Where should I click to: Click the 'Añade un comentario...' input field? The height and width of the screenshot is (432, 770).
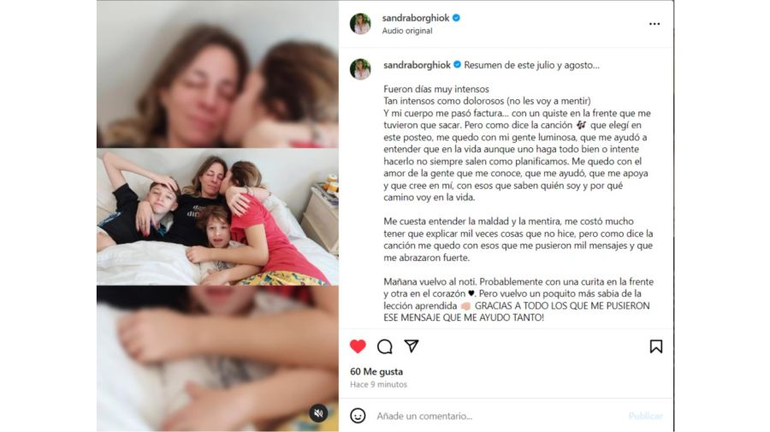tap(498, 416)
